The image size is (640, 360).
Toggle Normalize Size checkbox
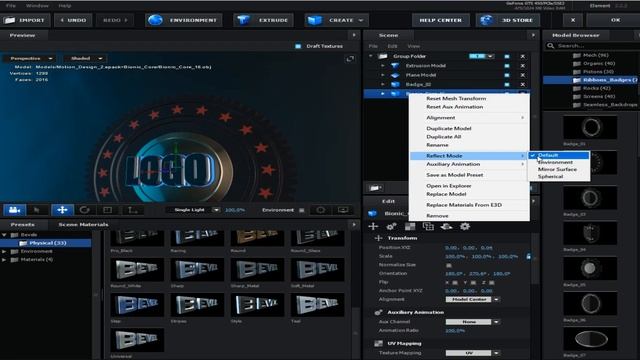(448, 265)
